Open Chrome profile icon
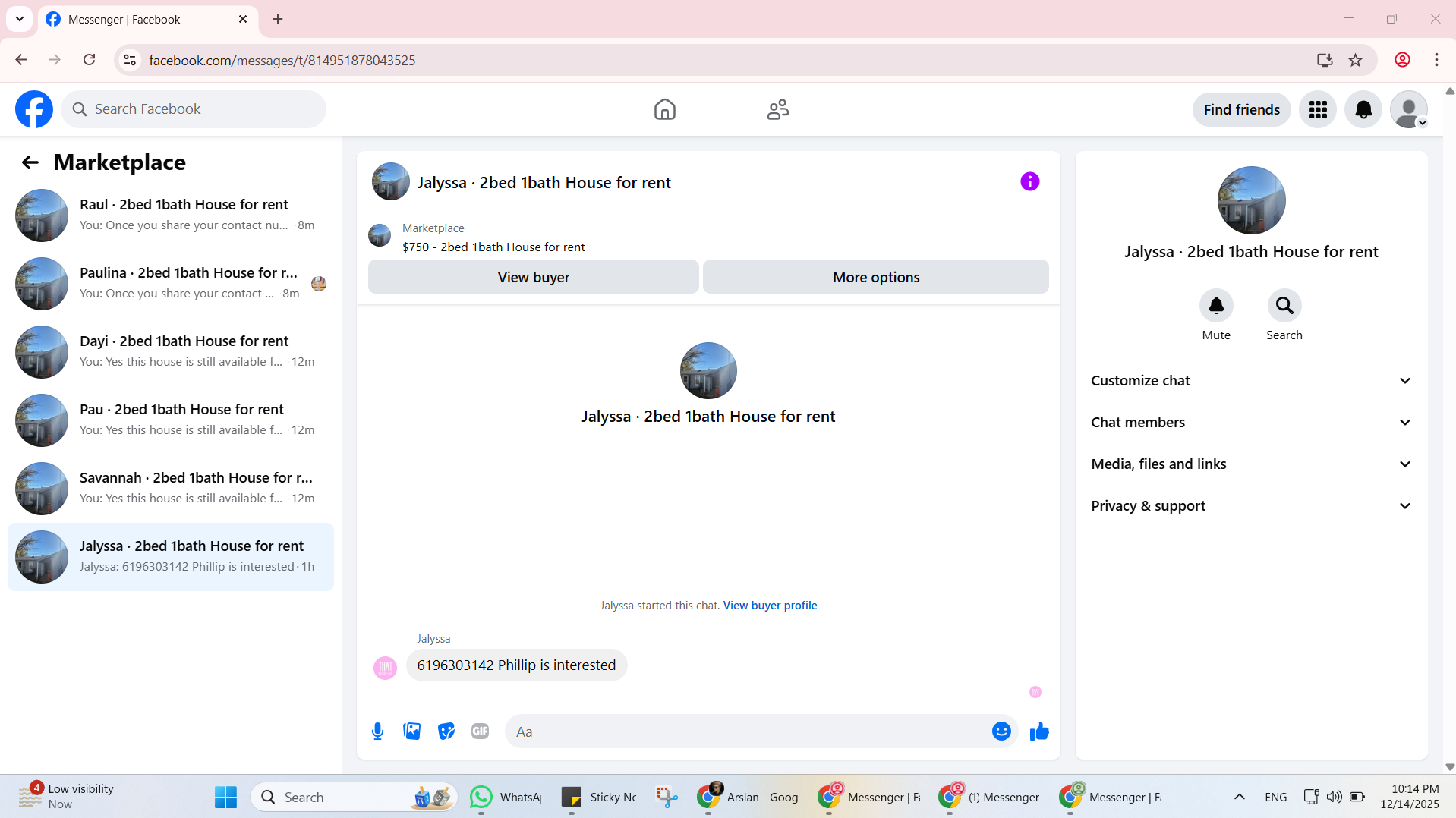1456x818 pixels. [1402, 60]
